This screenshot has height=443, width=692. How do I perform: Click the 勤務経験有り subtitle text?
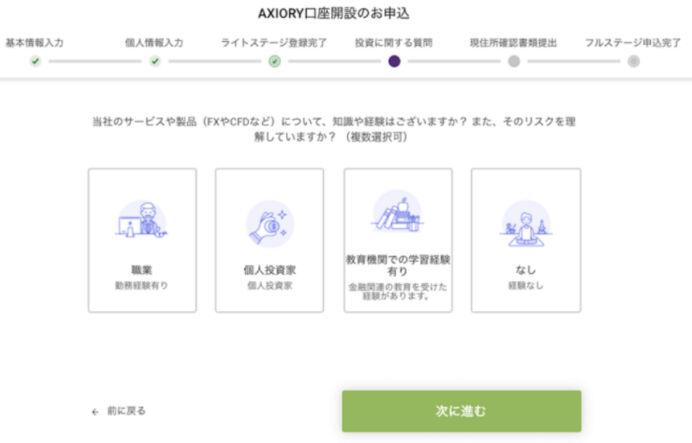click(142, 286)
